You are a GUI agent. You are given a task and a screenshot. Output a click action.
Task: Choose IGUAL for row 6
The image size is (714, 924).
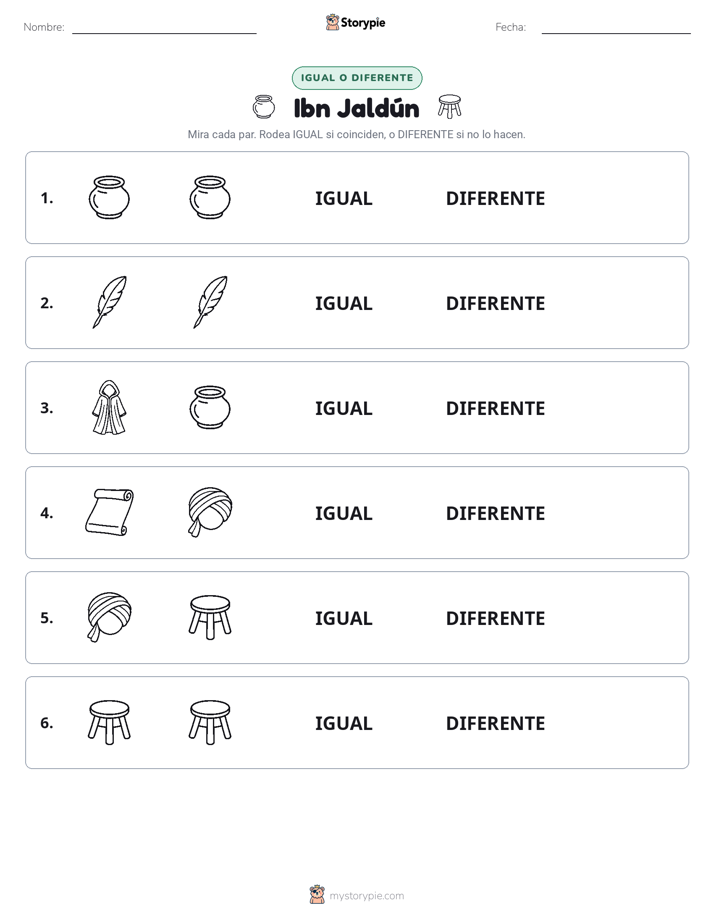pos(343,724)
